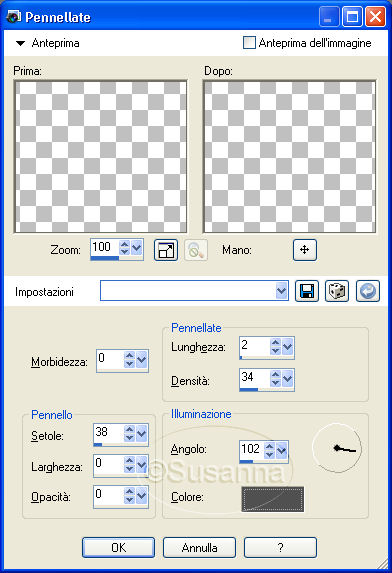This screenshot has width=392, height=573.
Task: Click the greyed-out preview magnifier icon
Action: pyautogui.click(x=196, y=250)
